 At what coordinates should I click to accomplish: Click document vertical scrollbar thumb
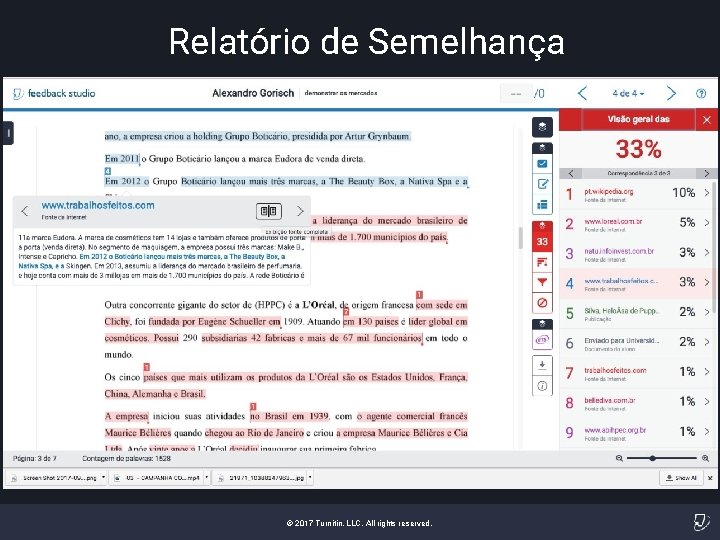pos(520,238)
